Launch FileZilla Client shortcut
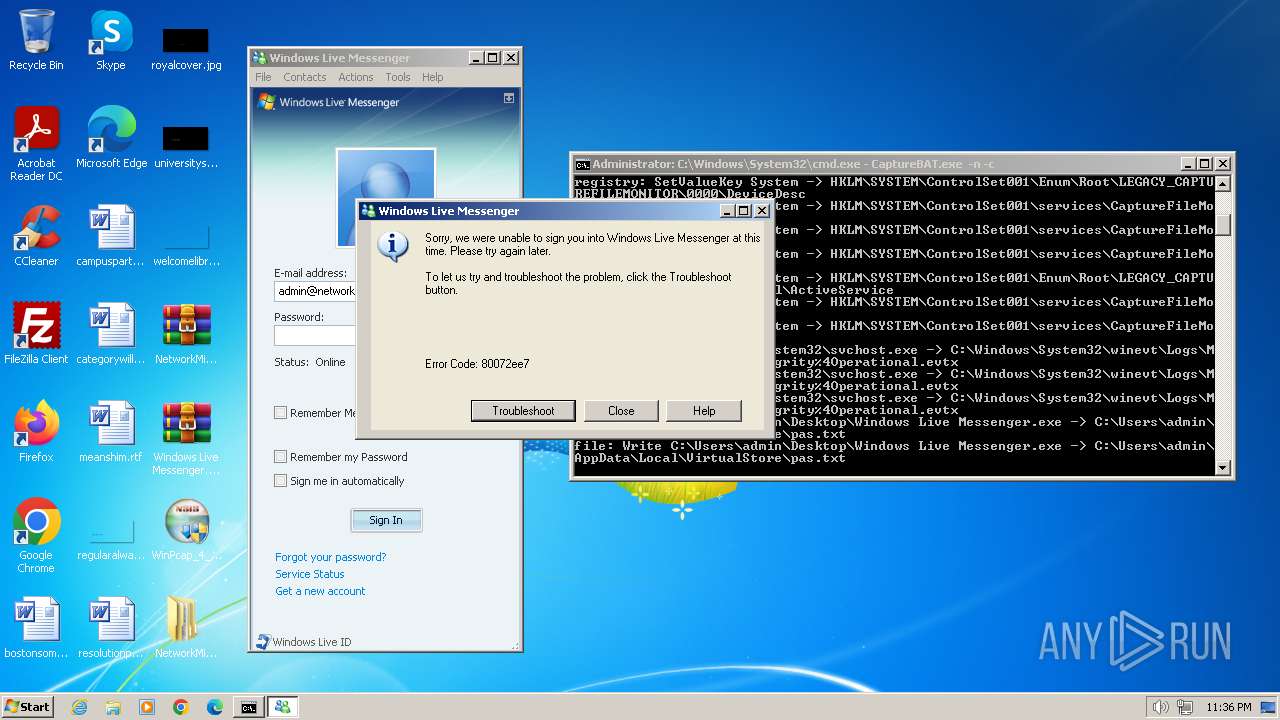Image resolution: width=1280 pixels, height=720 pixels. coord(36,334)
